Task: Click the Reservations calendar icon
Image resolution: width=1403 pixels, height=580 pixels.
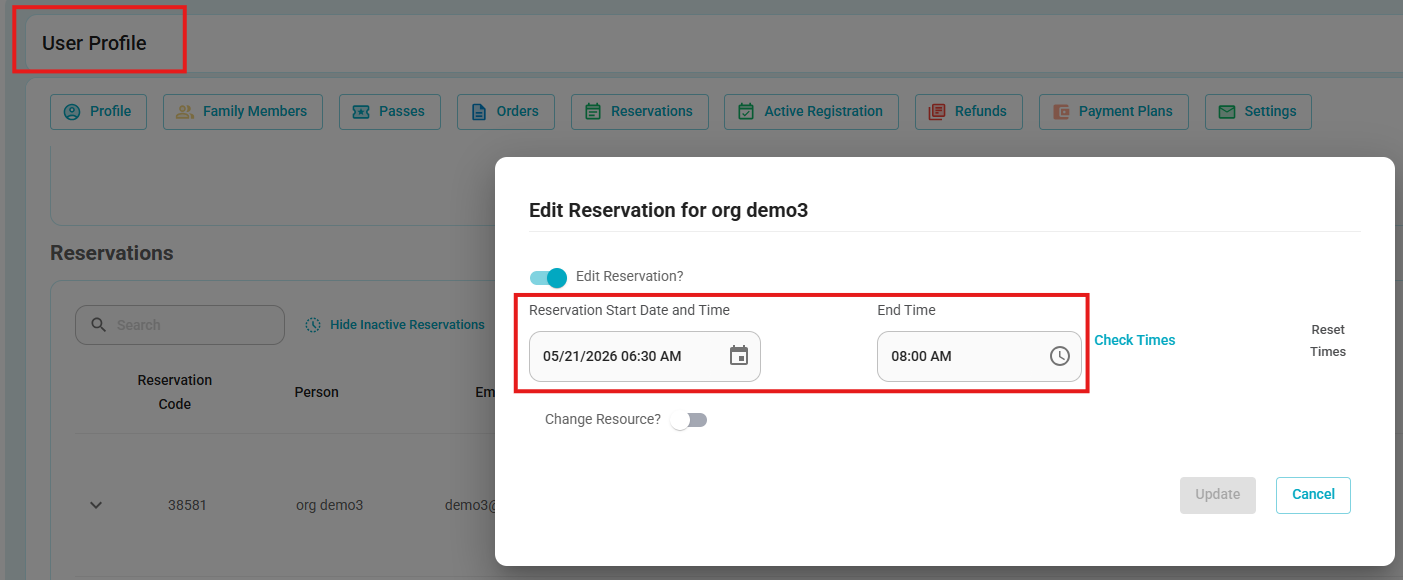Action: coord(593,111)
